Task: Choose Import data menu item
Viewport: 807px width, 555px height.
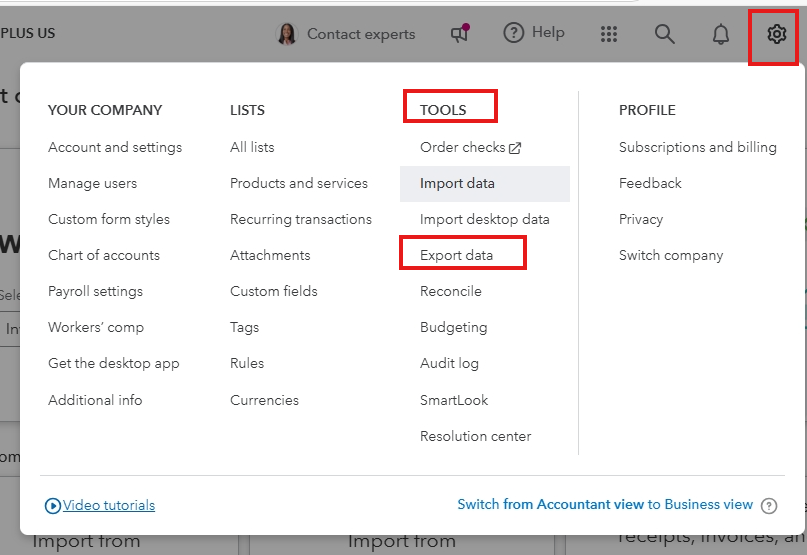Action: [457, 183]
